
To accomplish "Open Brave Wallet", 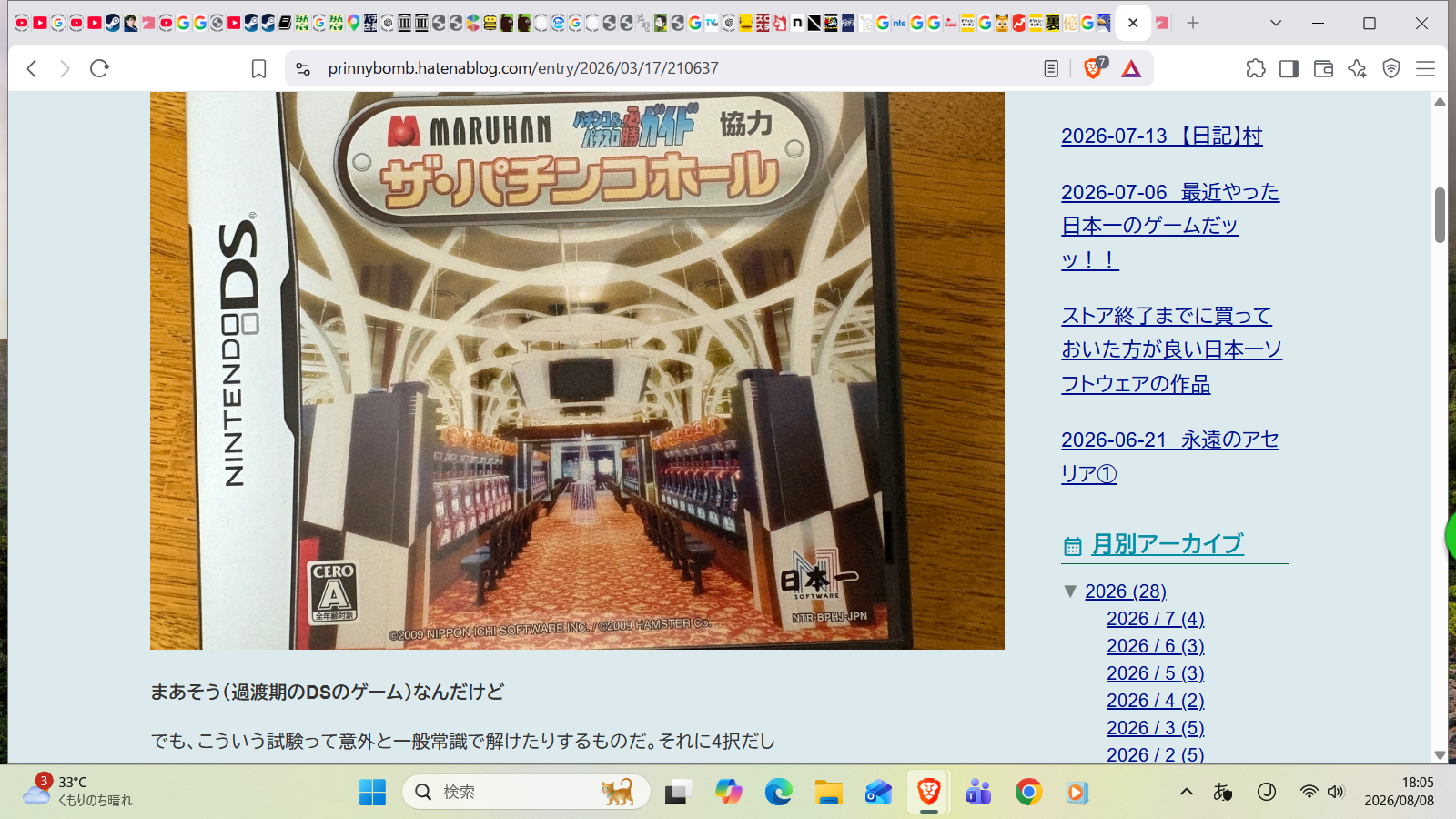I will 1323,68.
